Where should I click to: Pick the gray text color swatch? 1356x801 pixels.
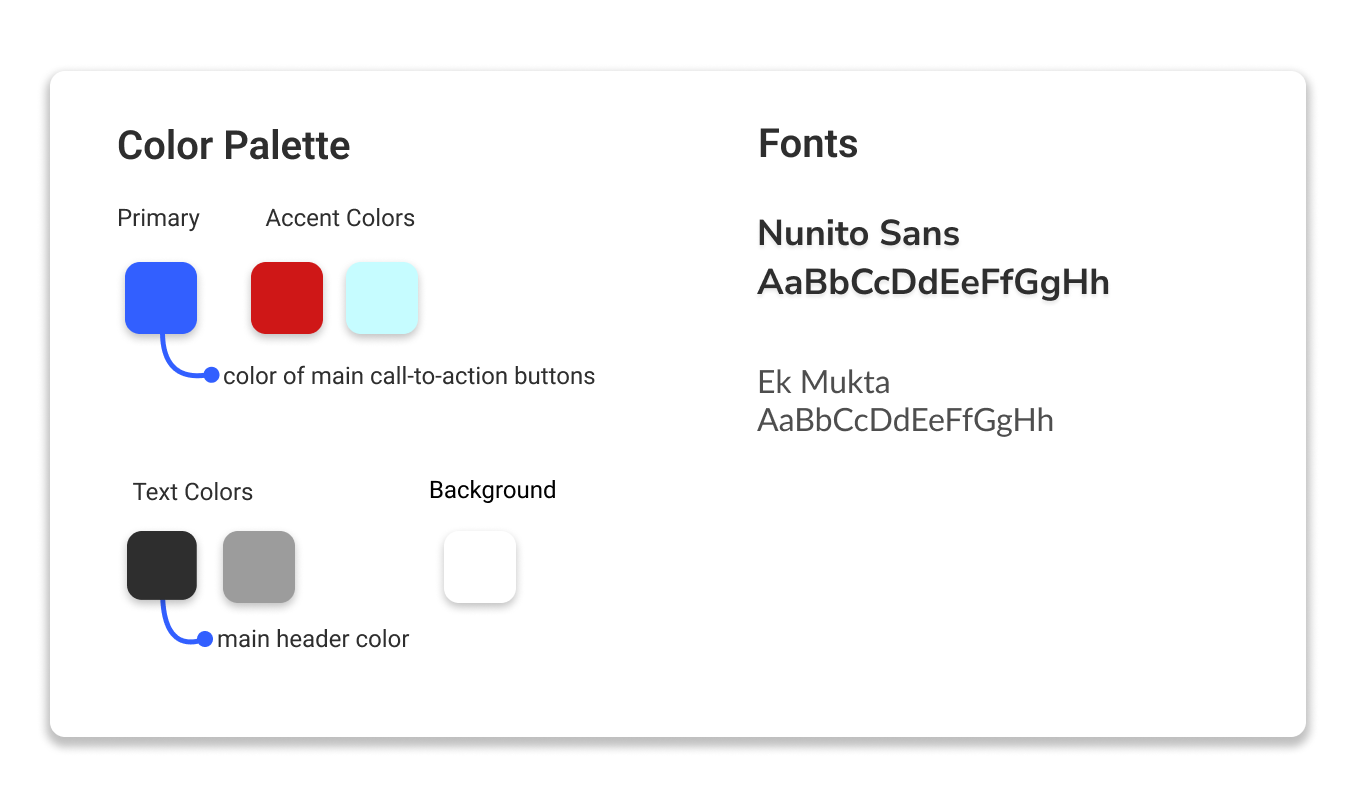(x=259, y=567)
